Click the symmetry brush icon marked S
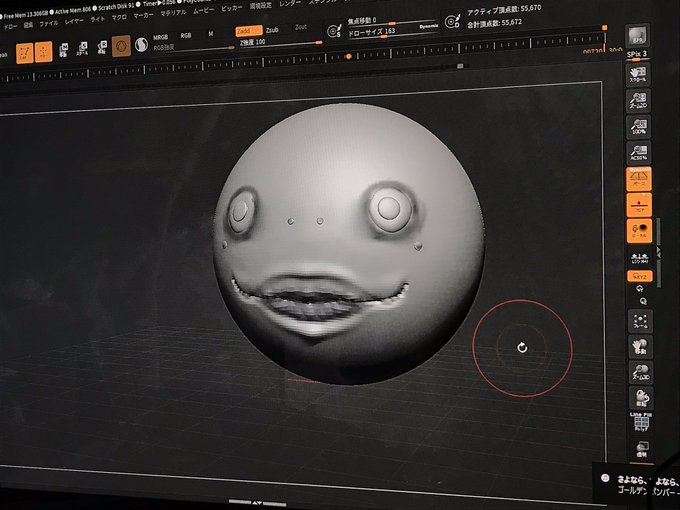This screenshot has width=680, height=510. (334, 31)
